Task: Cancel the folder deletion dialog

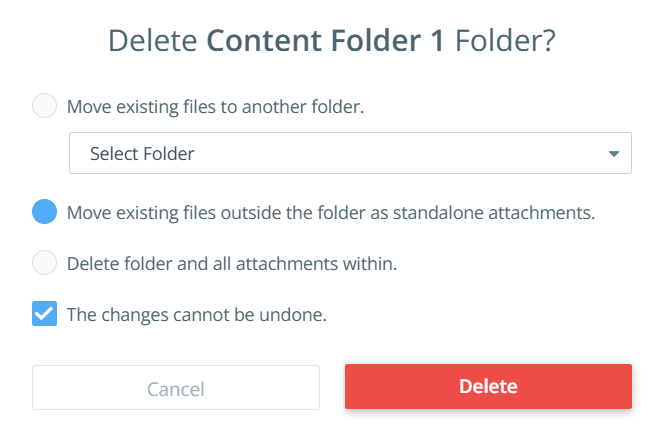Action: tap(176, 387)
